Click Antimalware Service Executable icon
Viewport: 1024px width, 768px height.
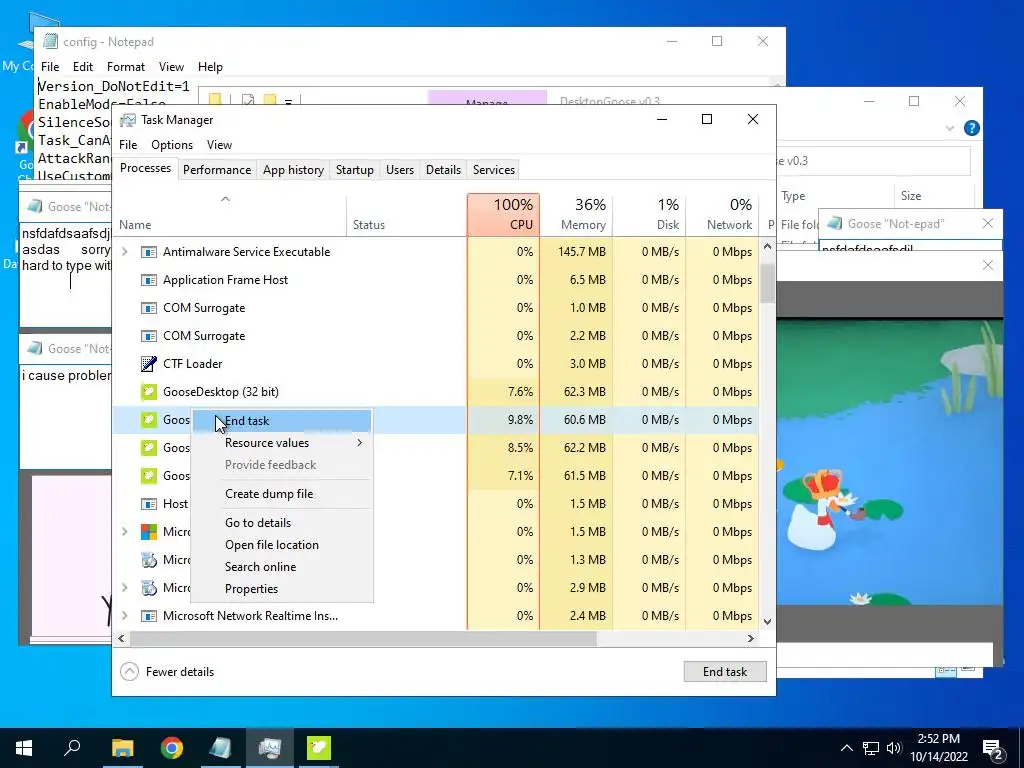click(149, 252)
